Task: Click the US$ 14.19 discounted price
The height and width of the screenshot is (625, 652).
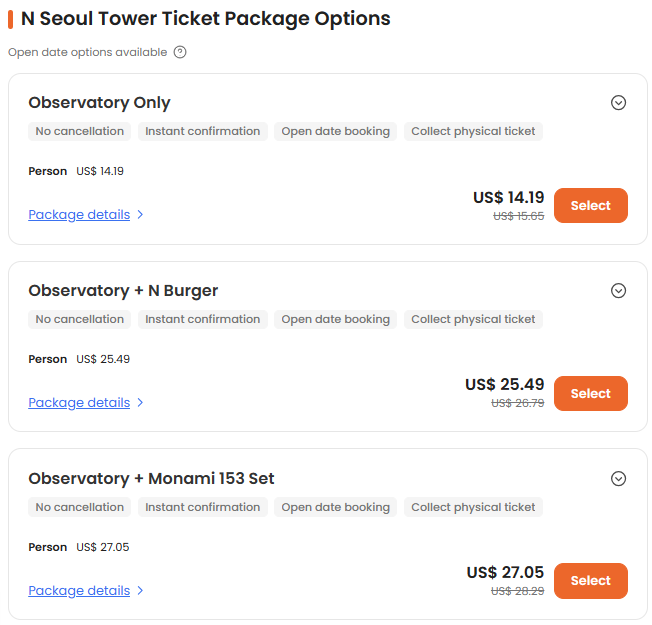Action: click(x=508, y=197)
